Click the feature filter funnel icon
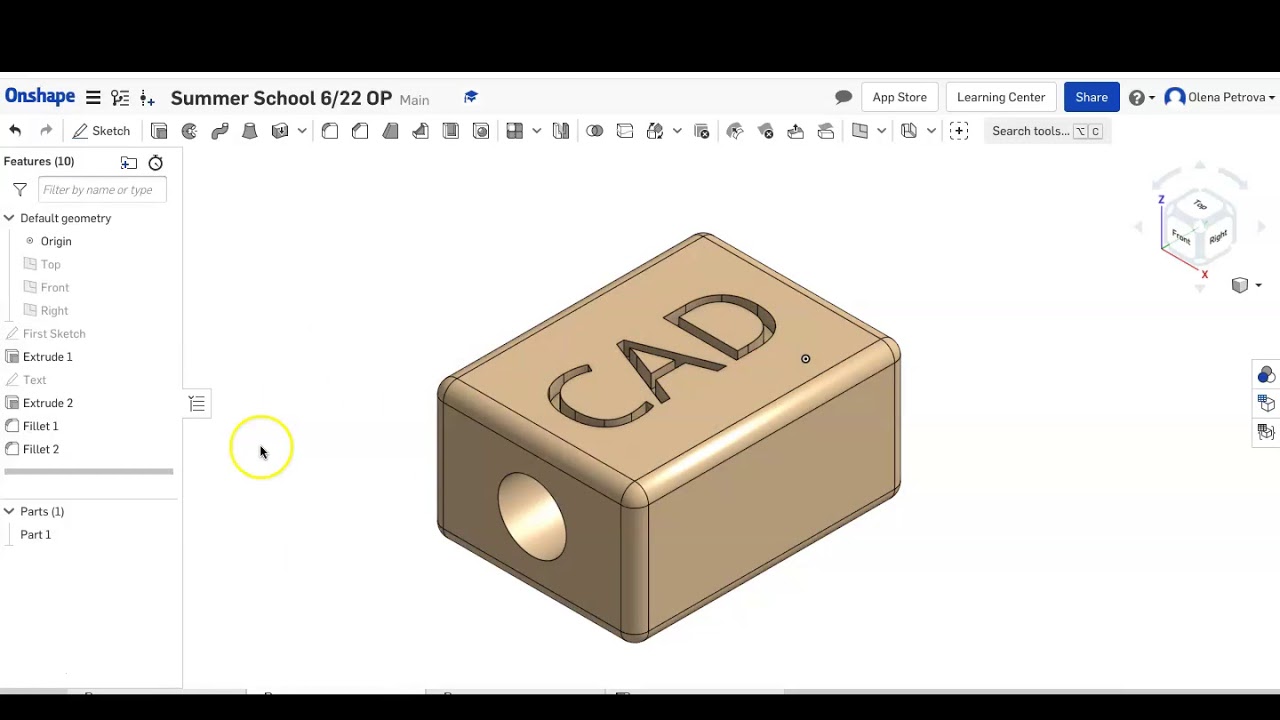The height and width of the screenshot is (720, 1280). (x=20, y=190)
